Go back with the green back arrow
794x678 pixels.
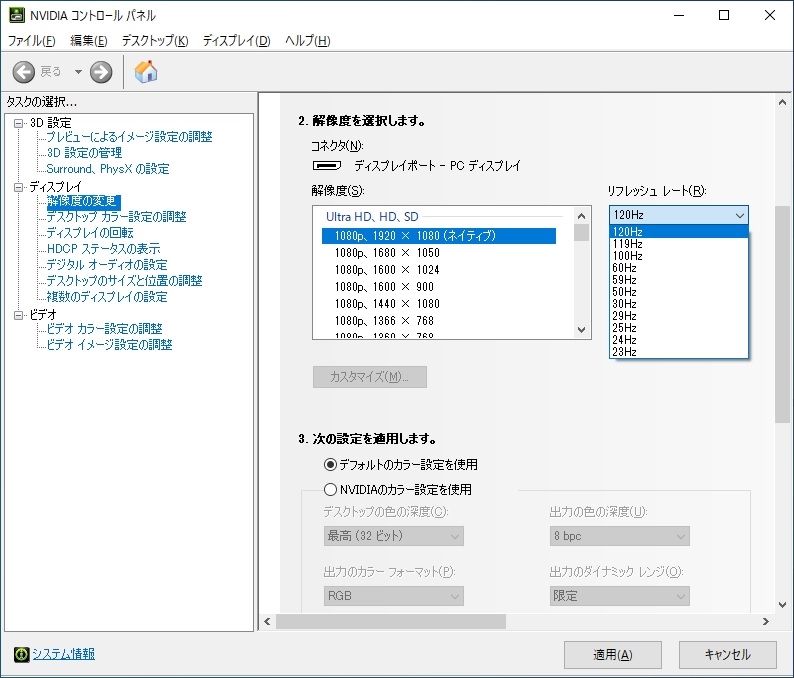[x=24, y=72]
